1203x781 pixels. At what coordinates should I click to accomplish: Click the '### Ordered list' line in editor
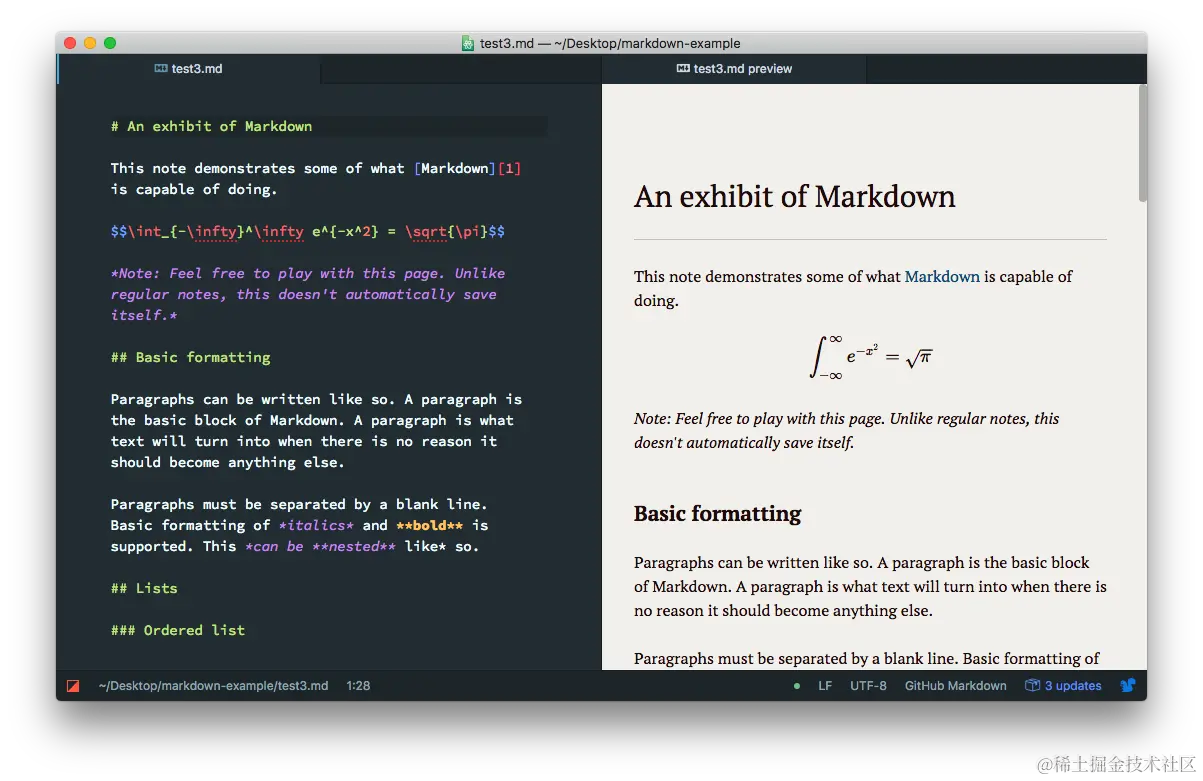[178, 630]
